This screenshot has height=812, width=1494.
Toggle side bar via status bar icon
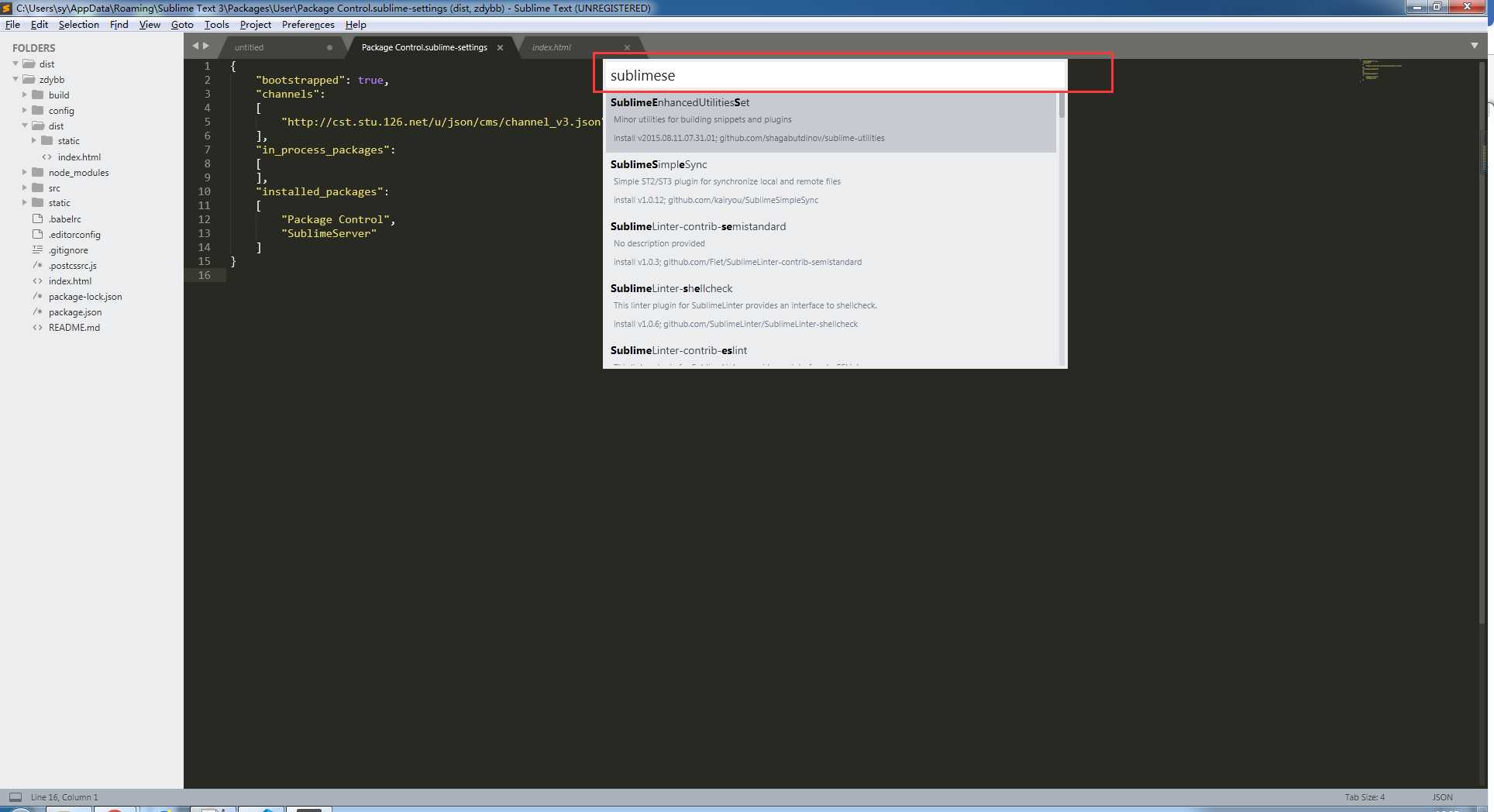(15, 797)
